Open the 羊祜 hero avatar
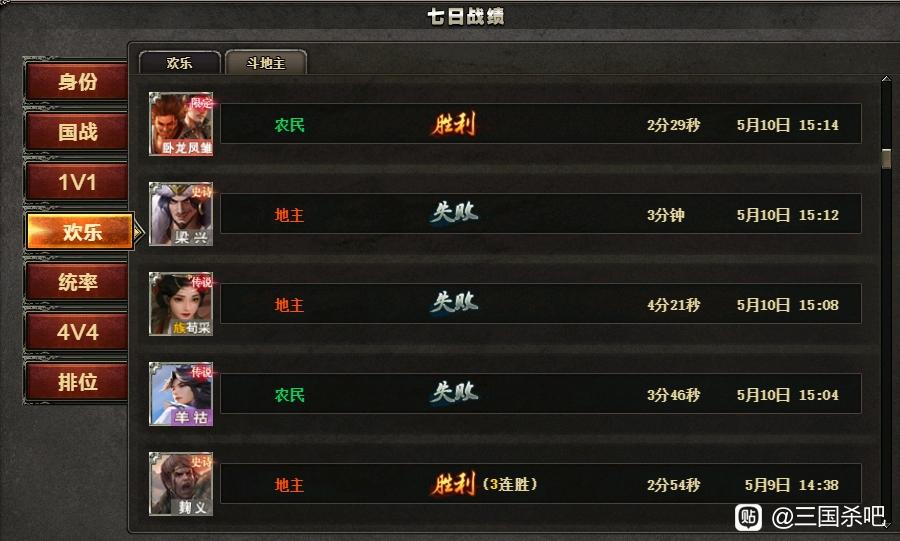The height and width of the screenshot is (541, 900). (x=181, y=394)
